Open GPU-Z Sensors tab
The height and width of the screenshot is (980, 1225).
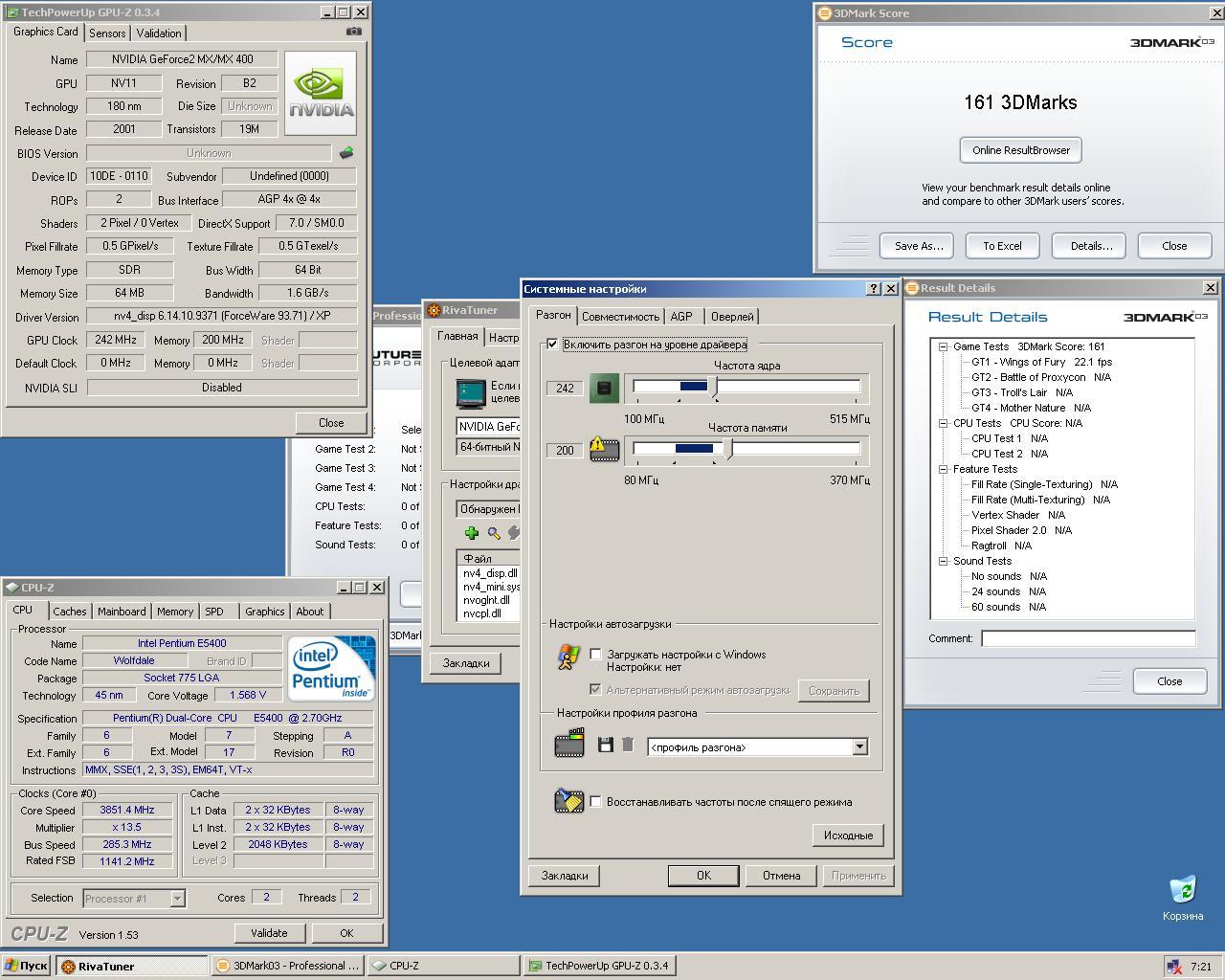coord(107,33)
